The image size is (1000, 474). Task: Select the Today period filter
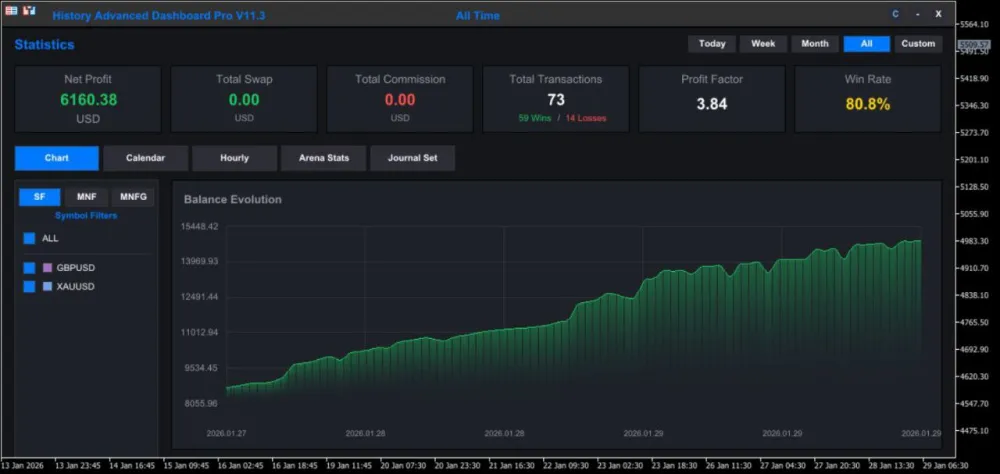coord(712,44)
